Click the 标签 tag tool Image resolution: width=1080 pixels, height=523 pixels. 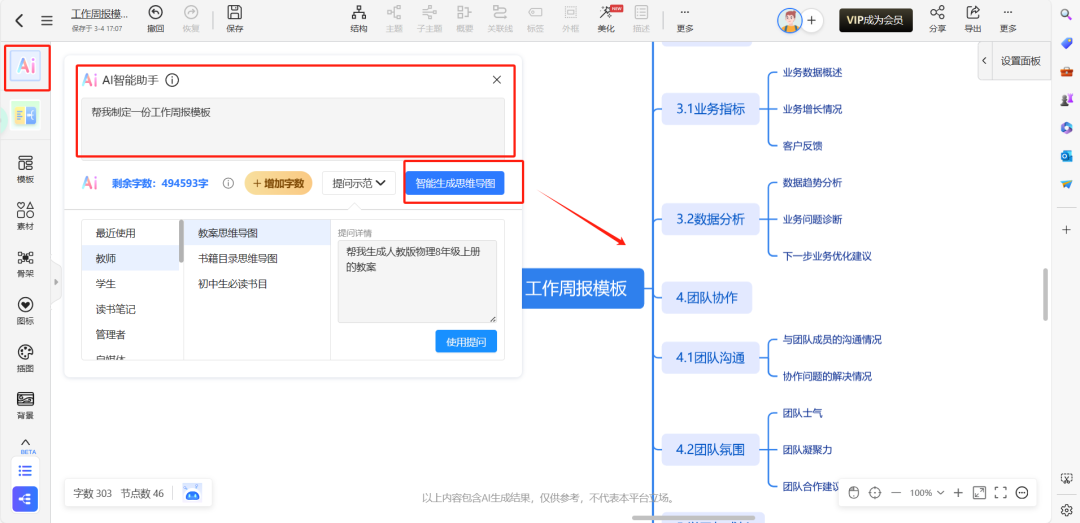535,19
